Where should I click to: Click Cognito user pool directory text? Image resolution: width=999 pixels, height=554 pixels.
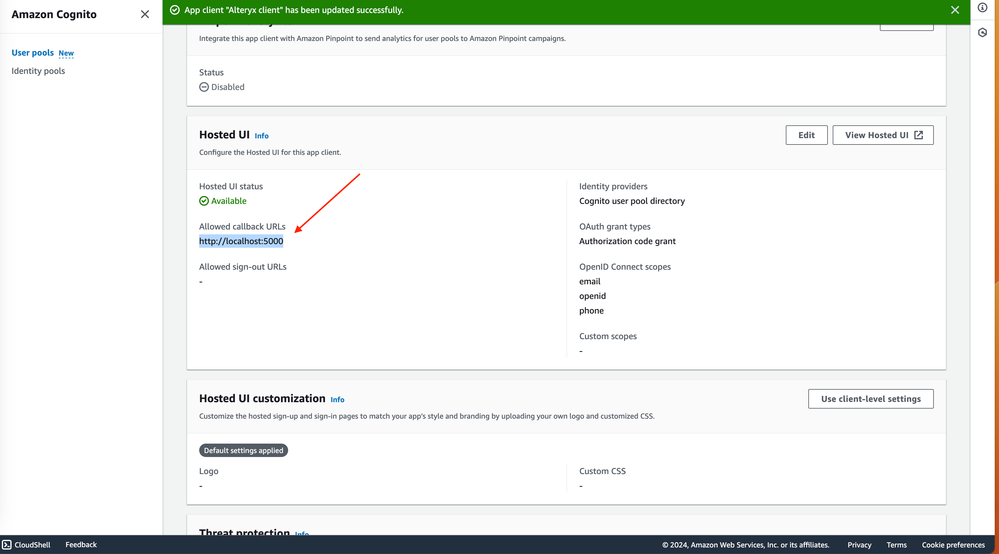click(631, 201)
